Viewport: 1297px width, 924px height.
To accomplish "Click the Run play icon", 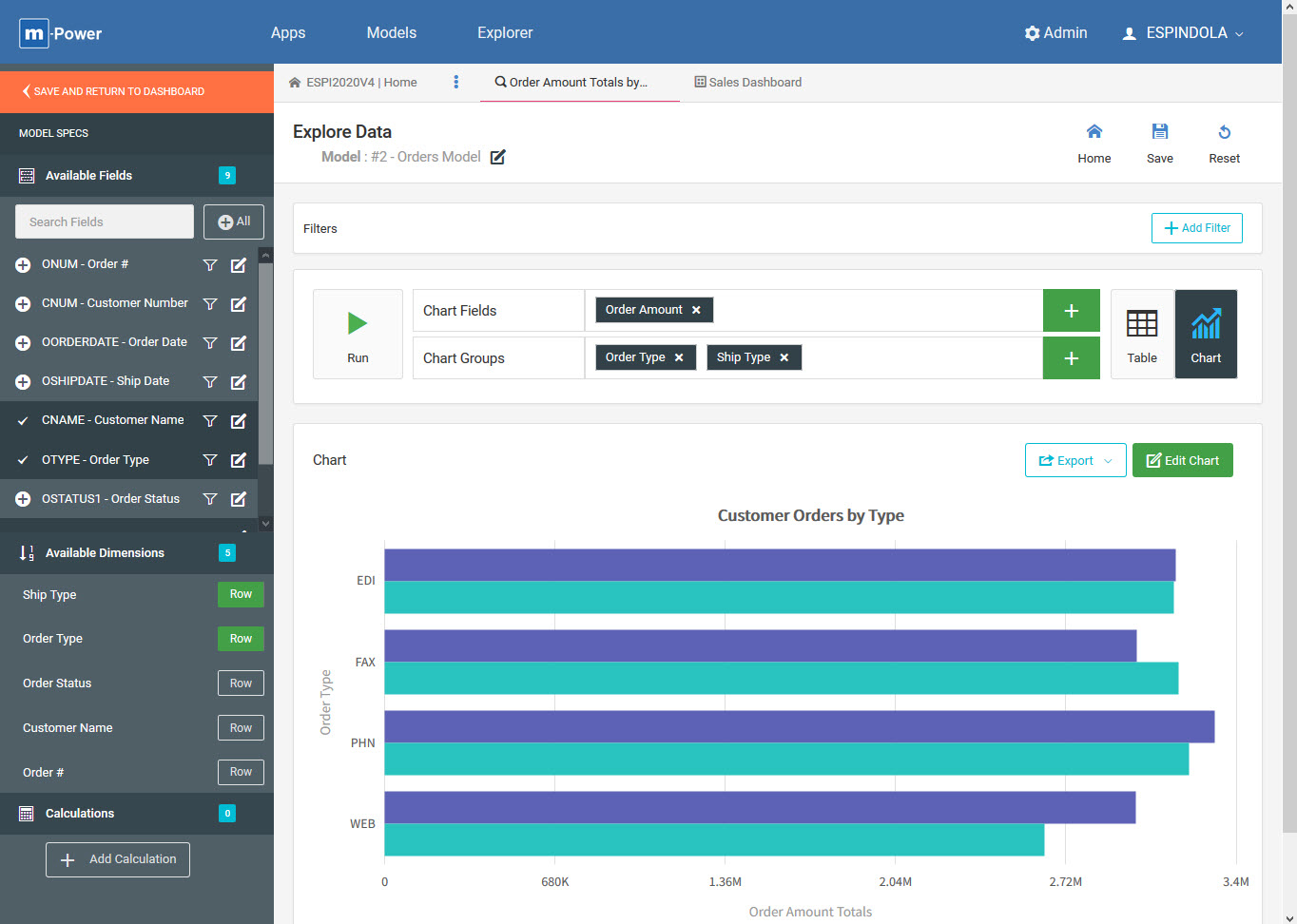I will tap(358, 324).
